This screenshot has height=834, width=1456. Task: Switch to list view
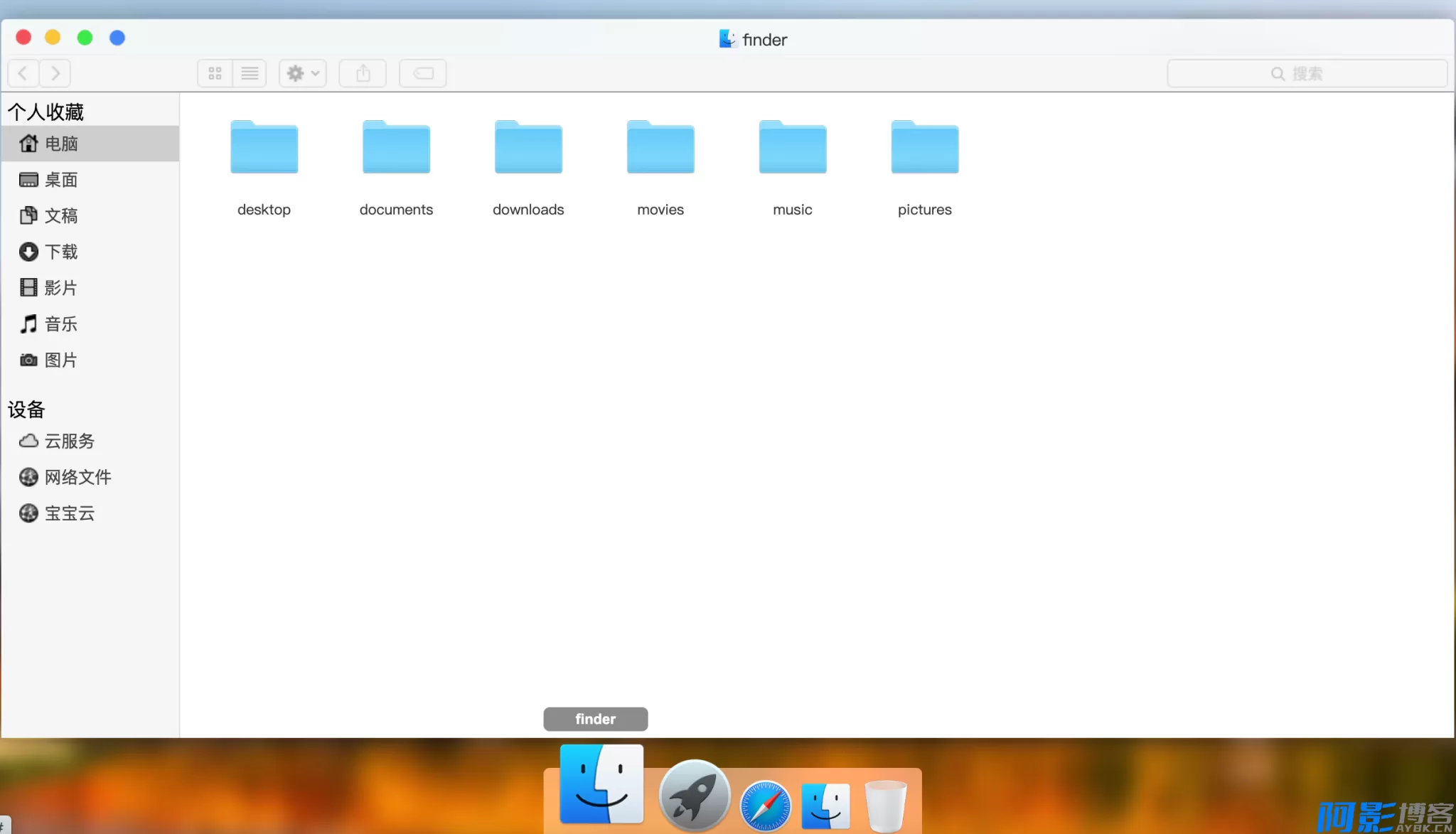tap(250, 73)
